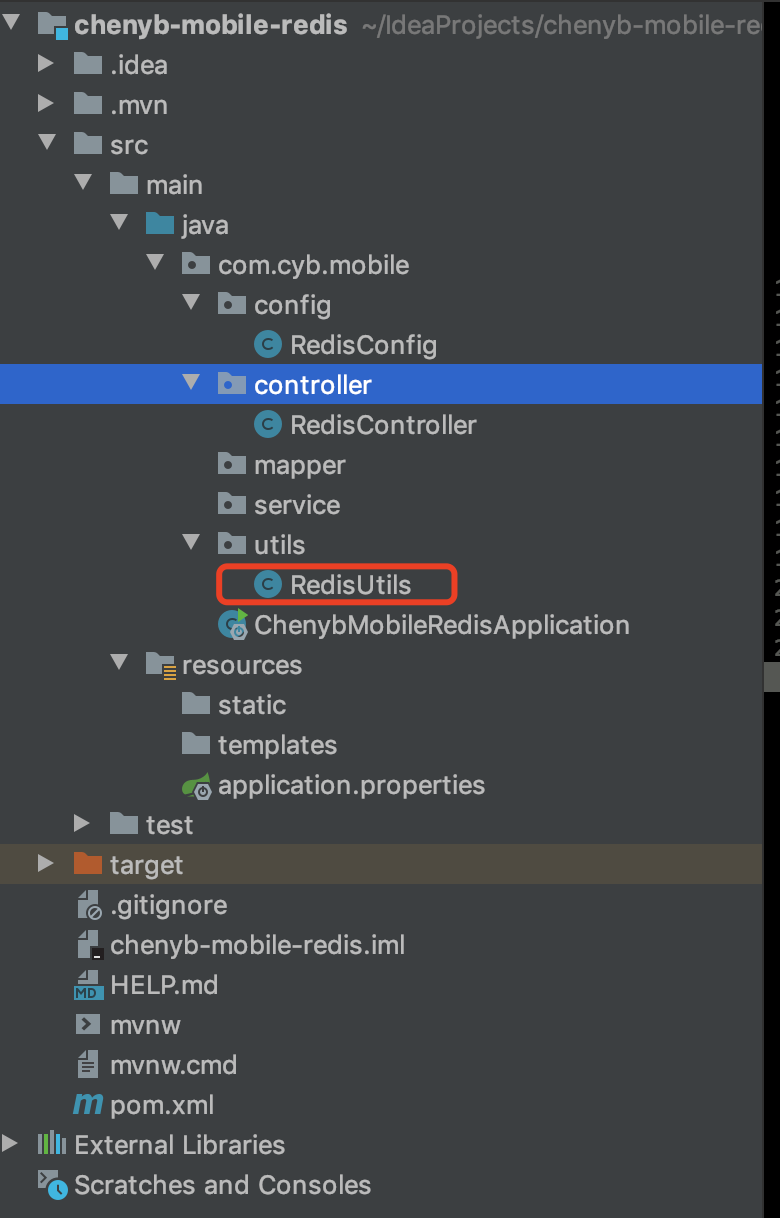780x1218 pixels.
Task: Expand the .idea folder
Action: pyautogui.click(x=45, y=65)
